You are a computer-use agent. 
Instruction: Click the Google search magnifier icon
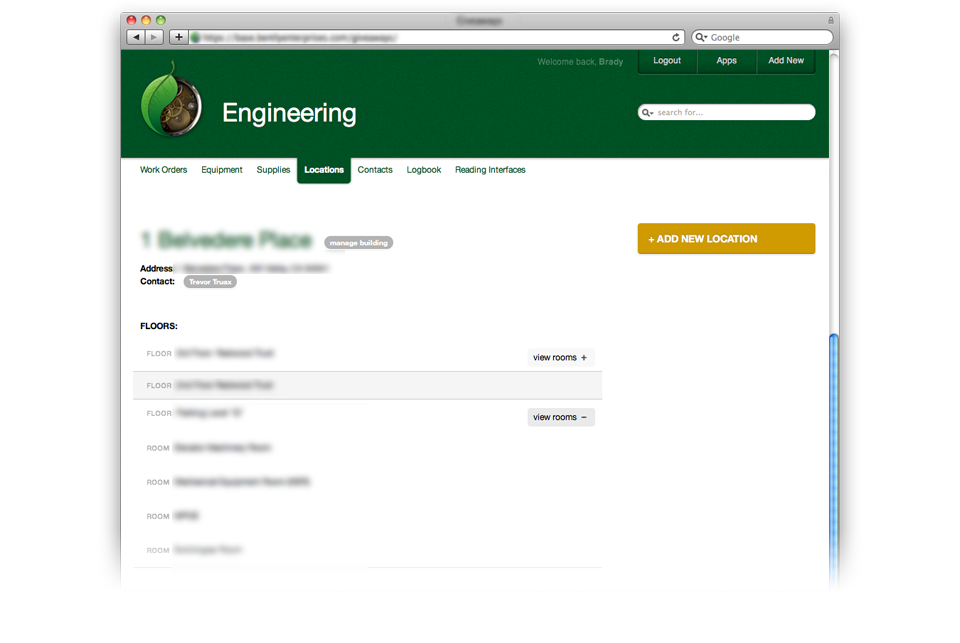pyautogui.click(x=700, y=37)
